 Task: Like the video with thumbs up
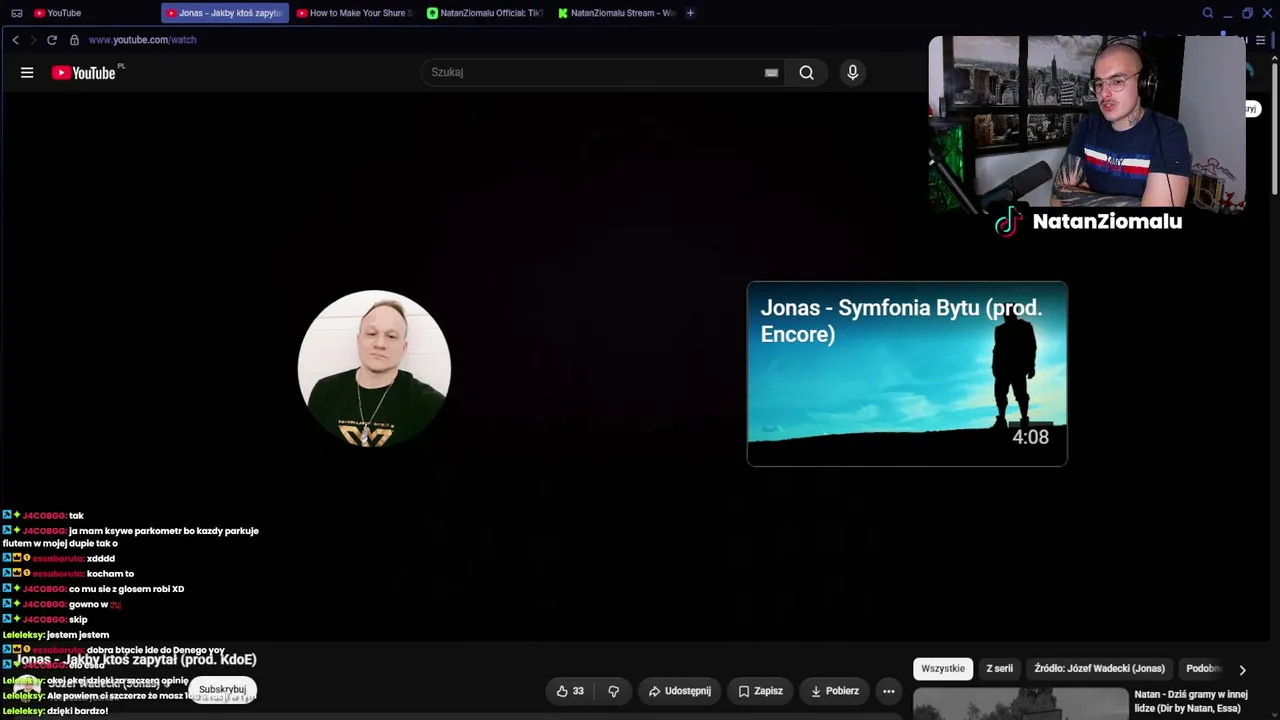pos(570,691)
